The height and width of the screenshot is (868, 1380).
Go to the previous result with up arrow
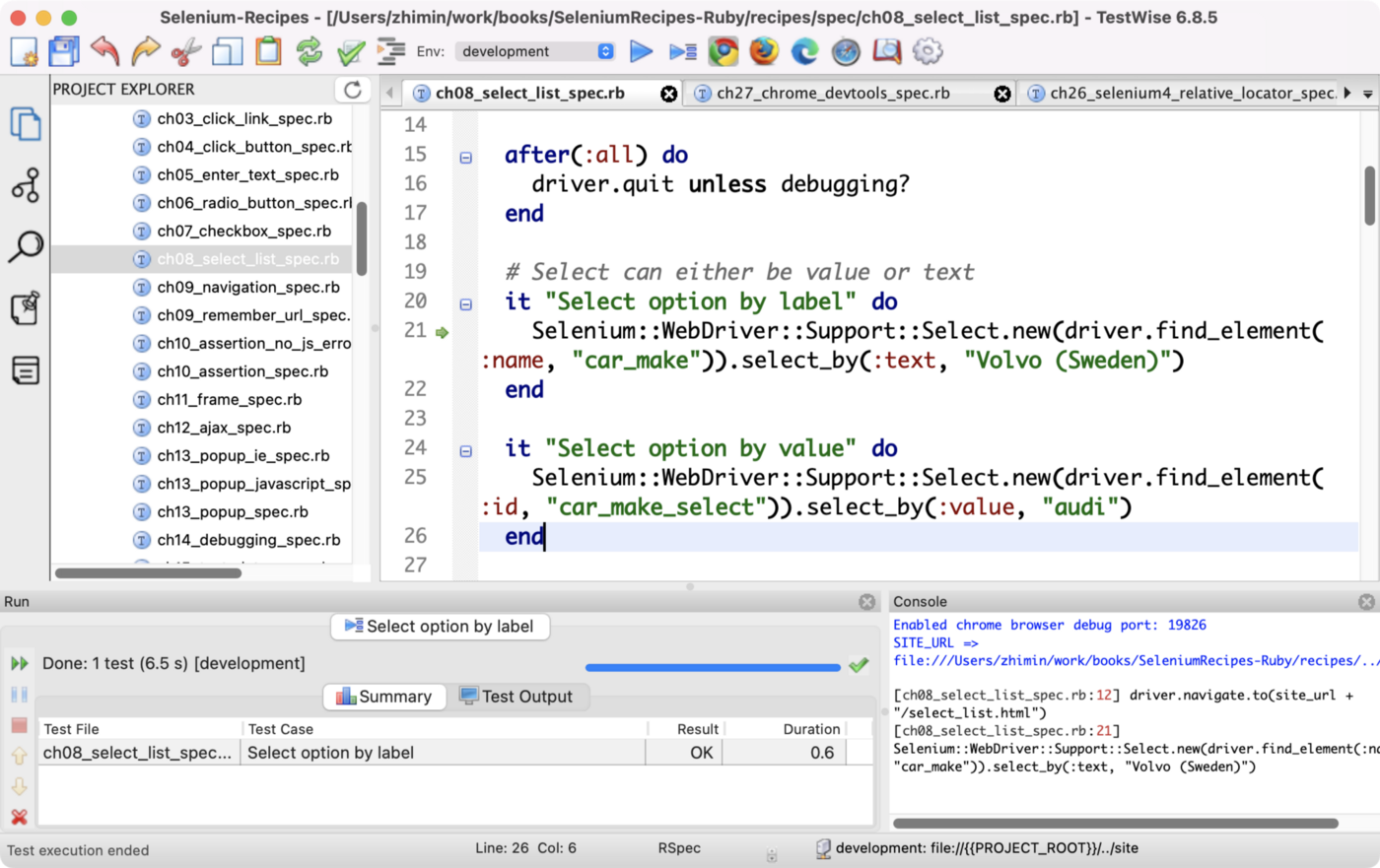(19, 756)
